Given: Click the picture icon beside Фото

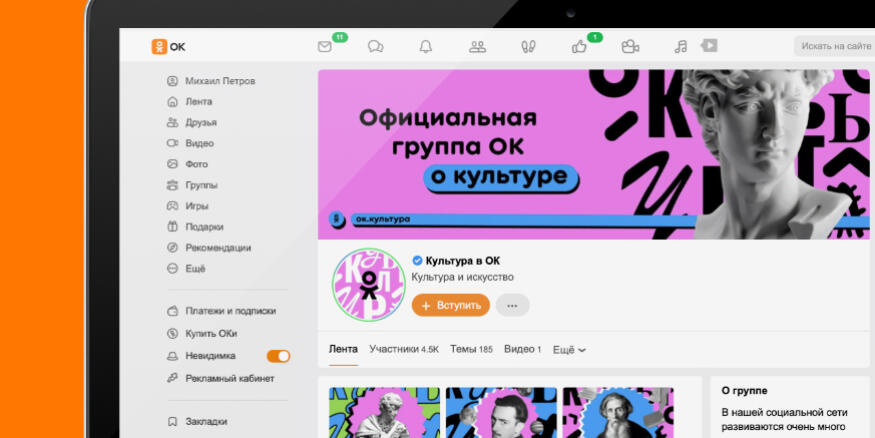Looking at the screenshot, I should (x=172, y=164).
